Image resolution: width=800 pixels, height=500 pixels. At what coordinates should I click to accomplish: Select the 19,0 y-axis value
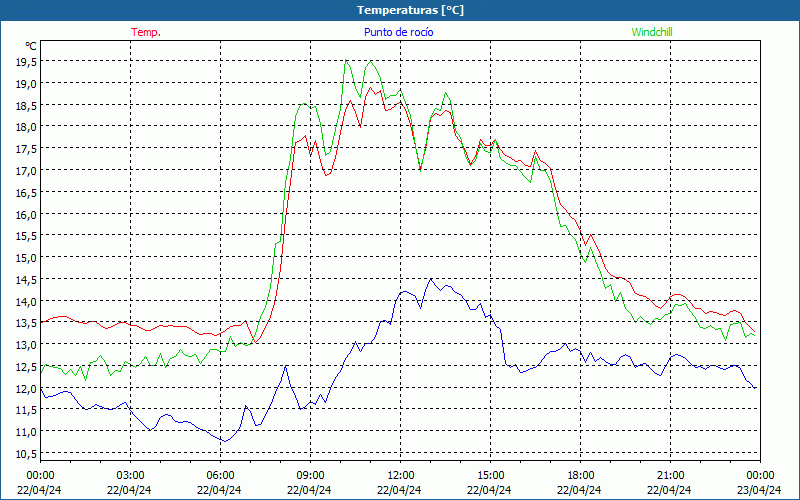[27, 84]
